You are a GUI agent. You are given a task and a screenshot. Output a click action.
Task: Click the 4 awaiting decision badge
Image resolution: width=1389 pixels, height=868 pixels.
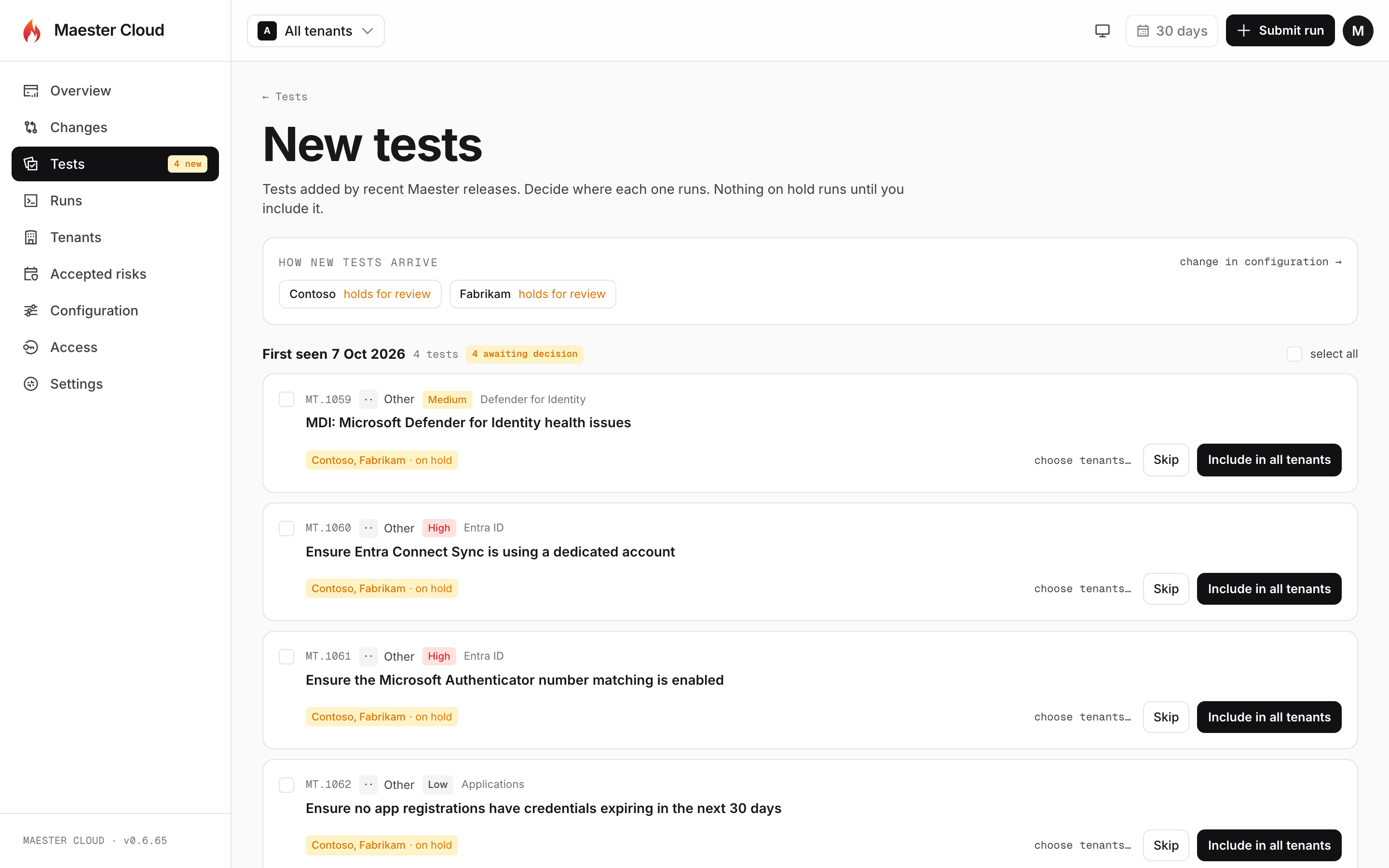click(525, 354)
